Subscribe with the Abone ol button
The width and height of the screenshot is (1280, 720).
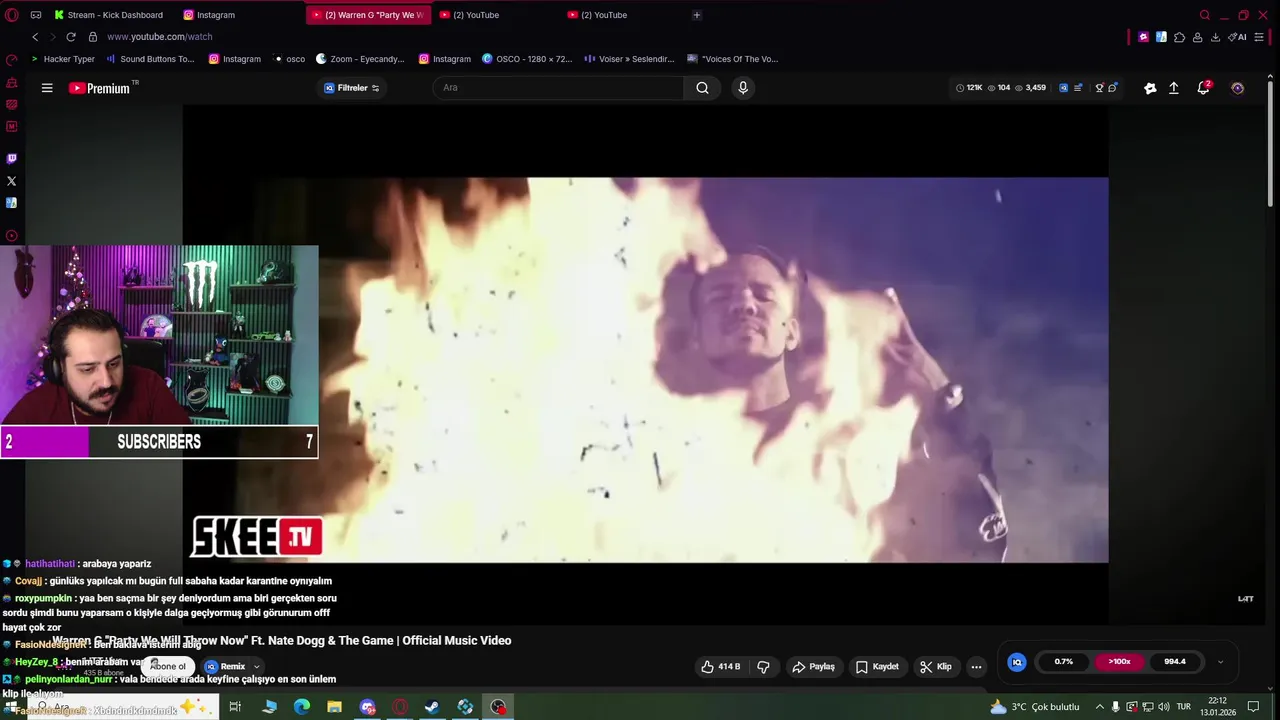click(x=167, y=666)
